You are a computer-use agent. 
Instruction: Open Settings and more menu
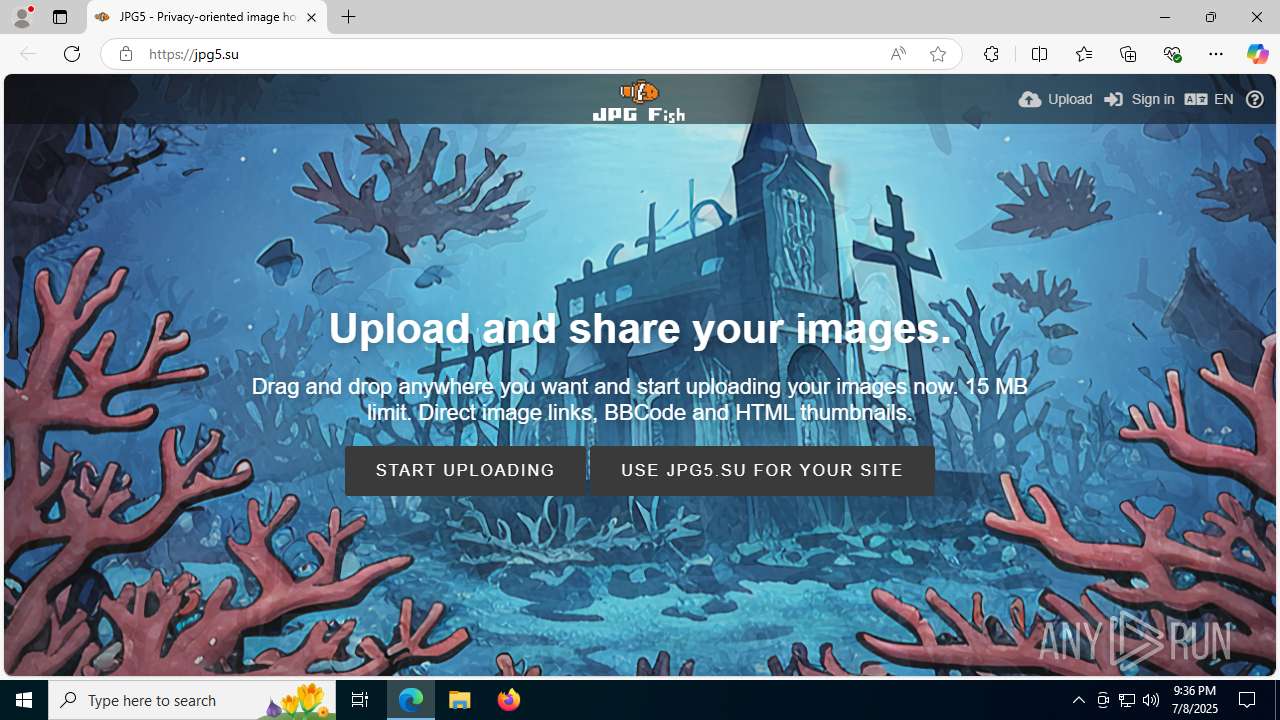point(1216,54)
